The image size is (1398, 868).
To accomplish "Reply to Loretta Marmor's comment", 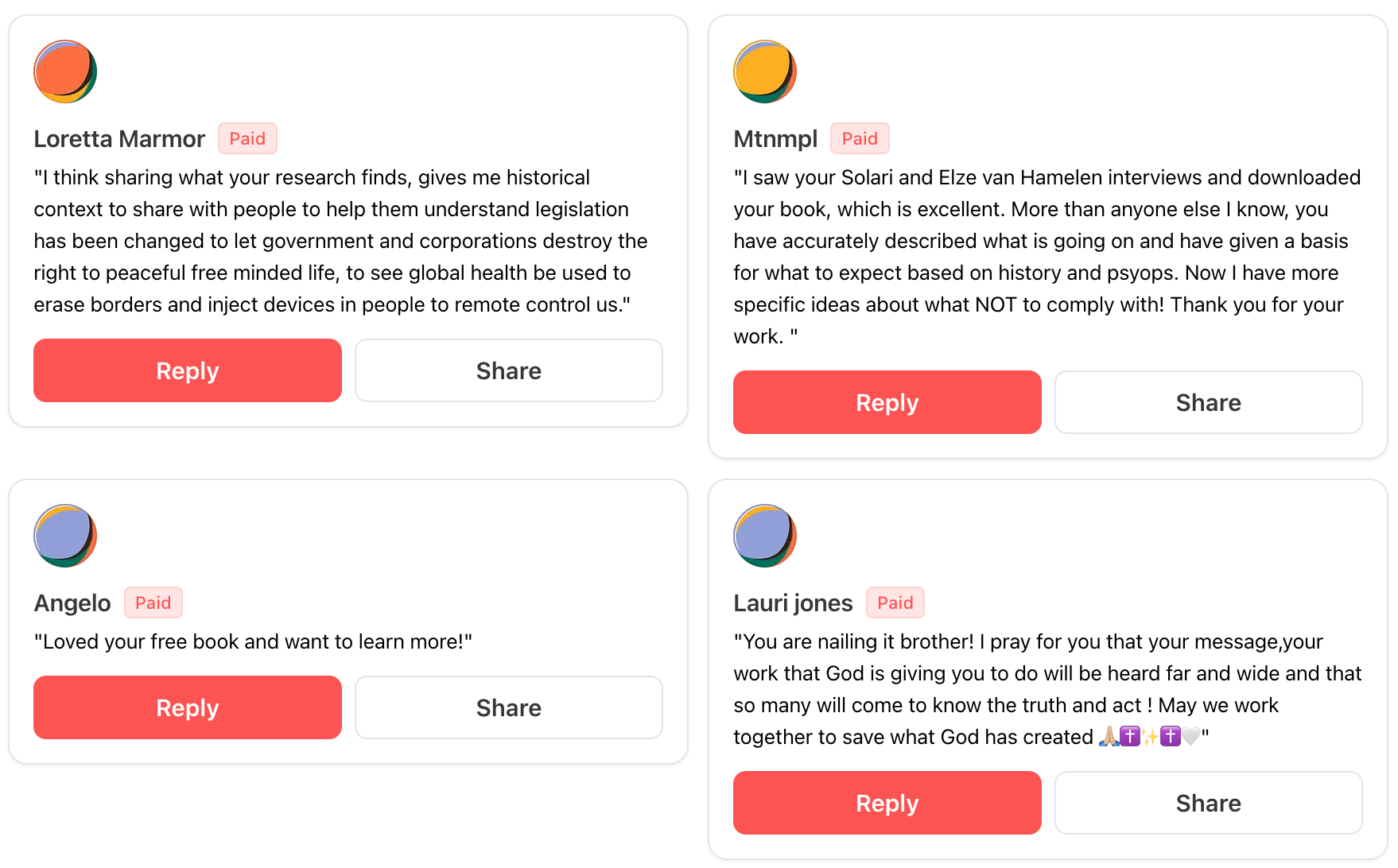I will (x=188, y=370).
